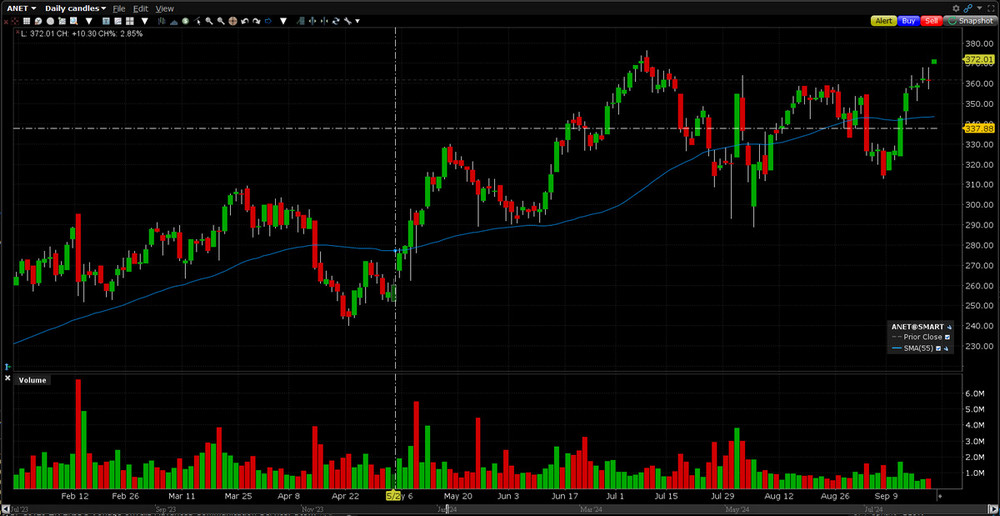Toggle the Prior Close checkbox
The height and width of the screenshot is (516, 1000).
pos(948,337)
